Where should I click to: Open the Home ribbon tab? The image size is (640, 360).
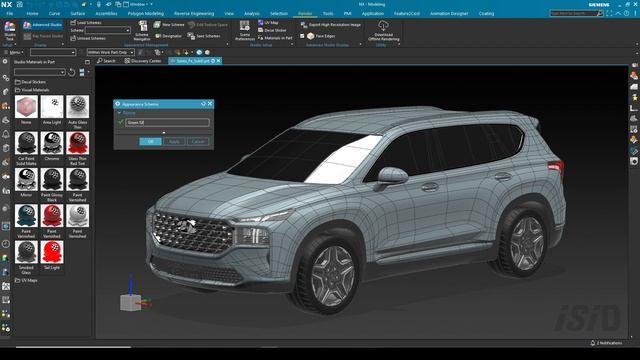[32, 13]
